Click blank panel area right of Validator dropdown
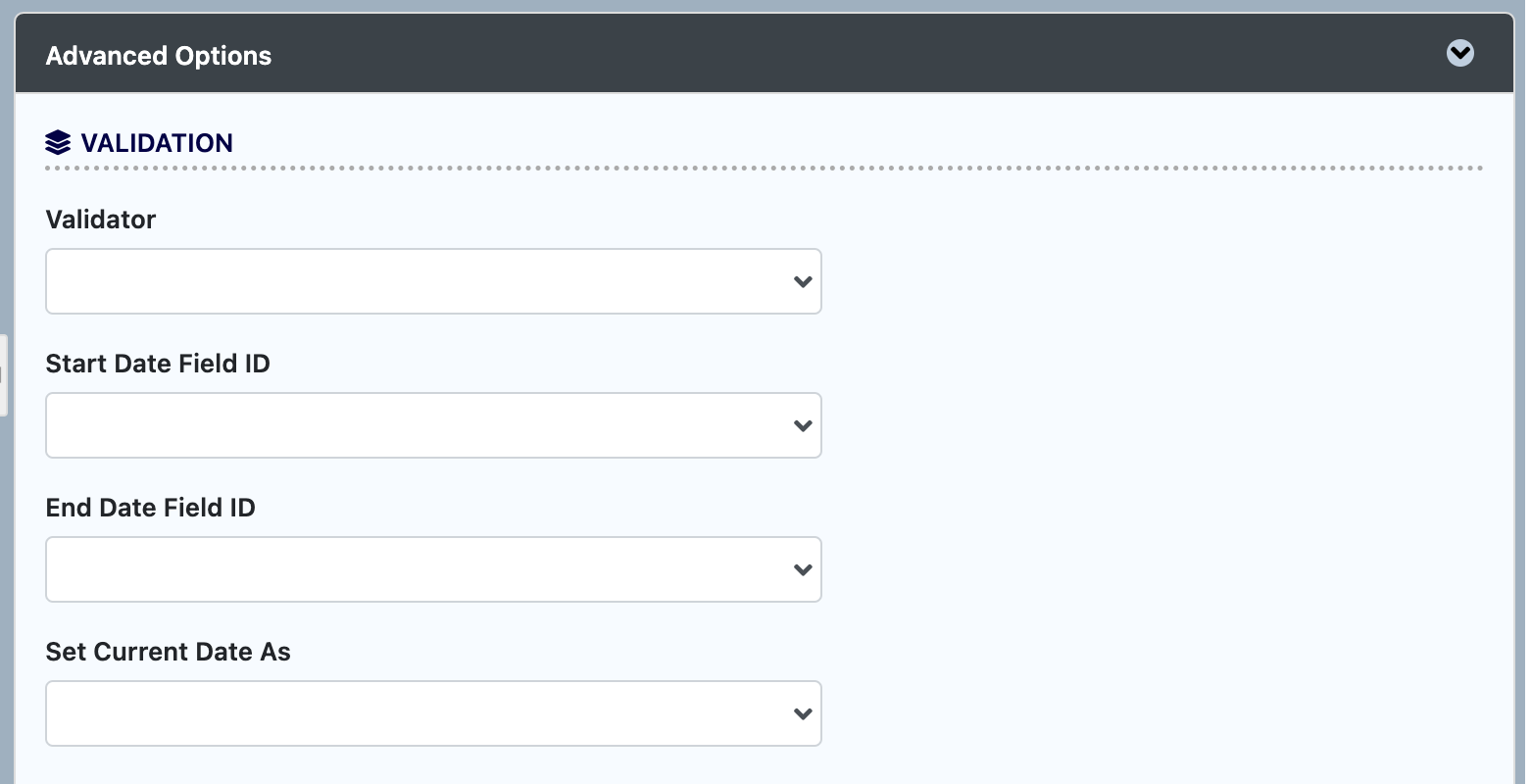 tap(1157, 282)
